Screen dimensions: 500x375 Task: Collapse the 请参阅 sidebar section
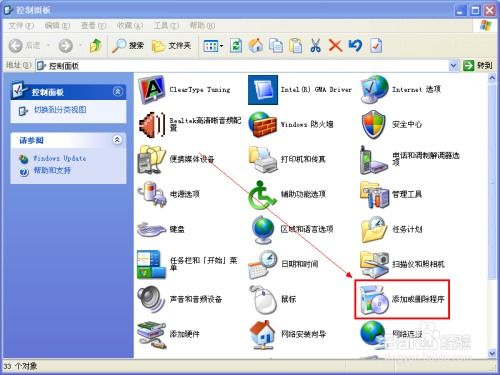pyautogui.click(x=117, y=140)
